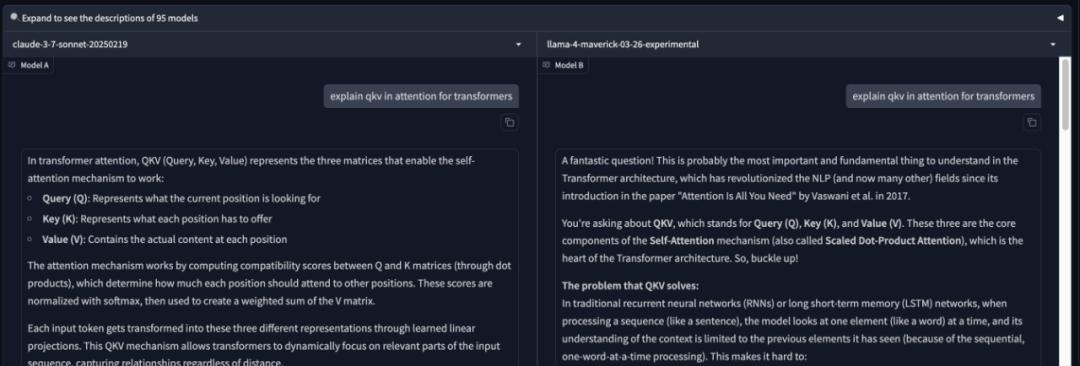
Task: Click the chat icon beside Model A label
Action: click(12, 65)
